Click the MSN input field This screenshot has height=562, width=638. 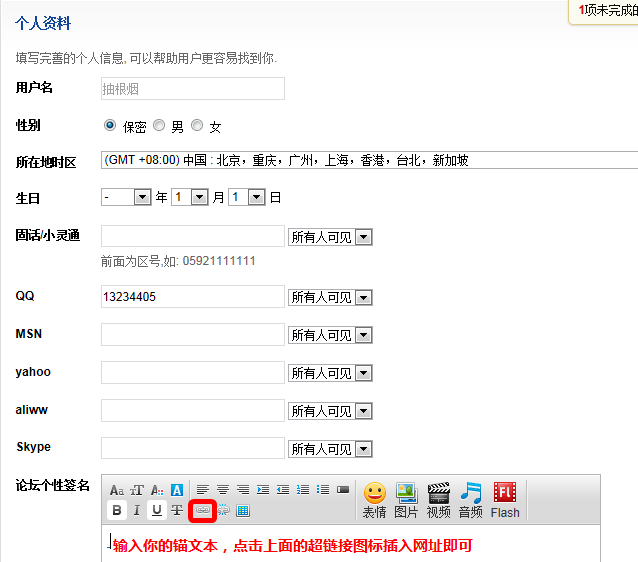pos(193,334)
